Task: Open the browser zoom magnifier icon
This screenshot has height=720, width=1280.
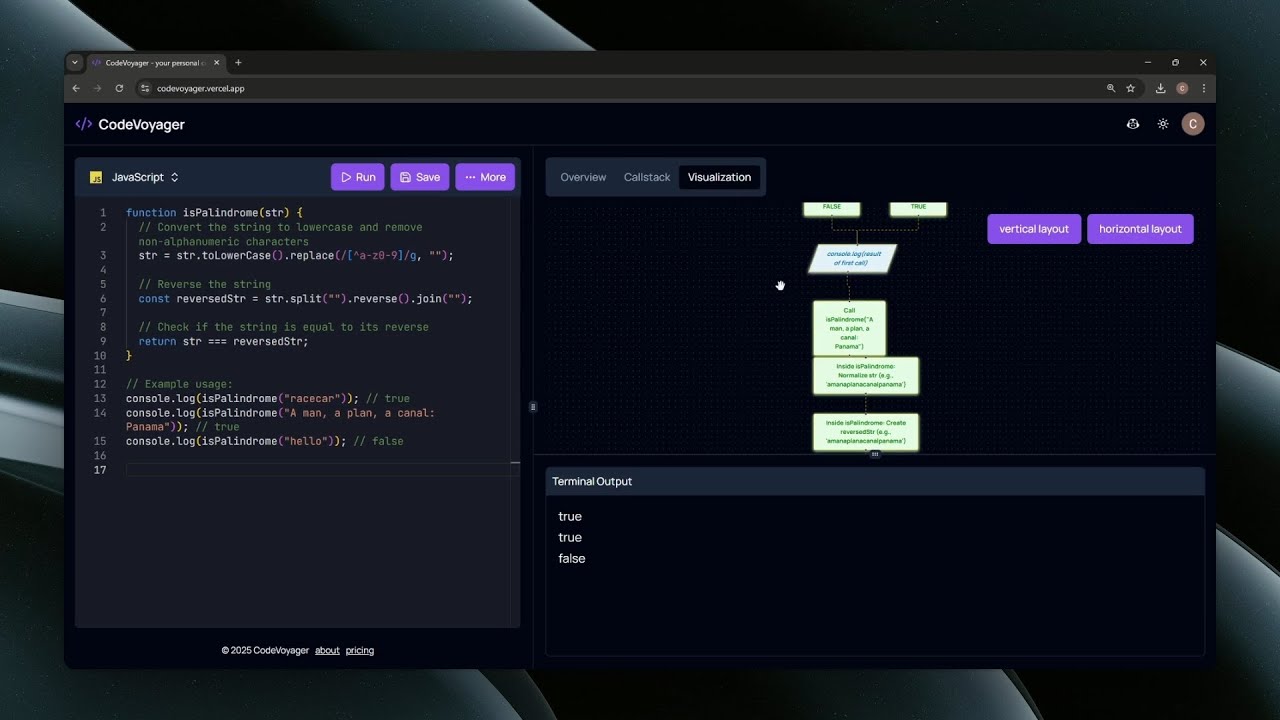Action: [1110, 88]
